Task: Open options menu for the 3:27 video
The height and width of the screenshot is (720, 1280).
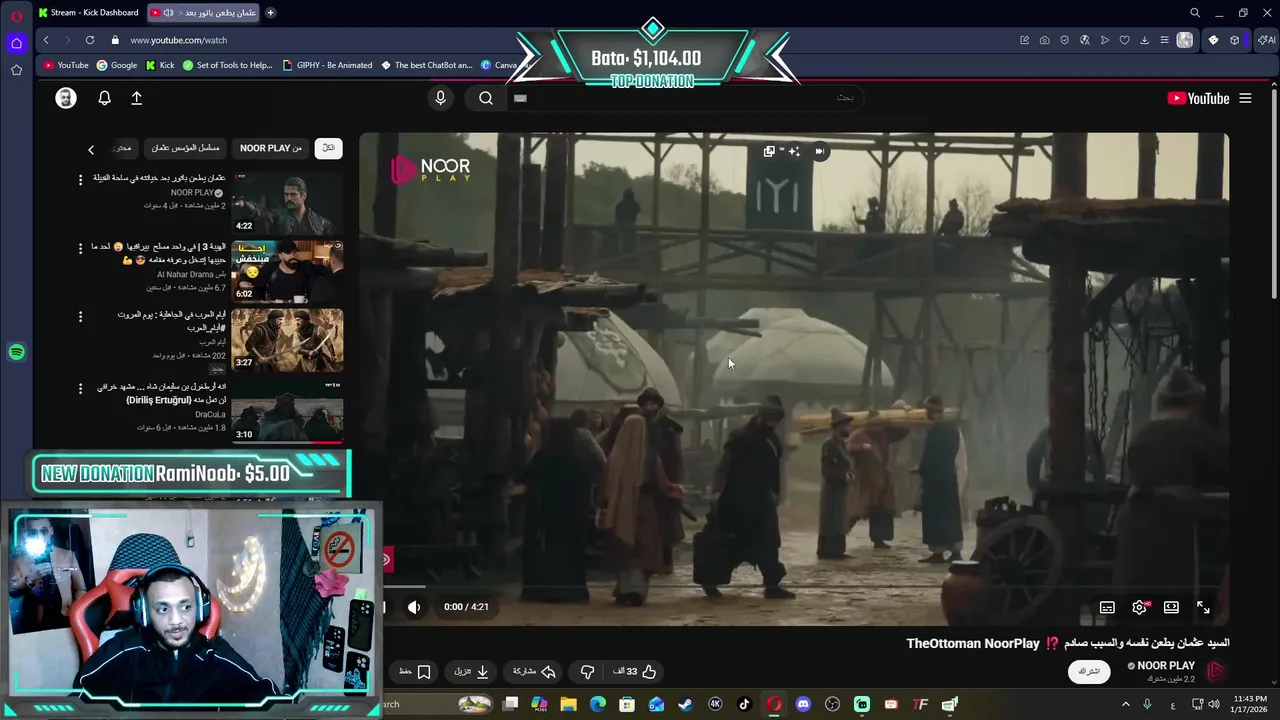Action: coord(81,316)
